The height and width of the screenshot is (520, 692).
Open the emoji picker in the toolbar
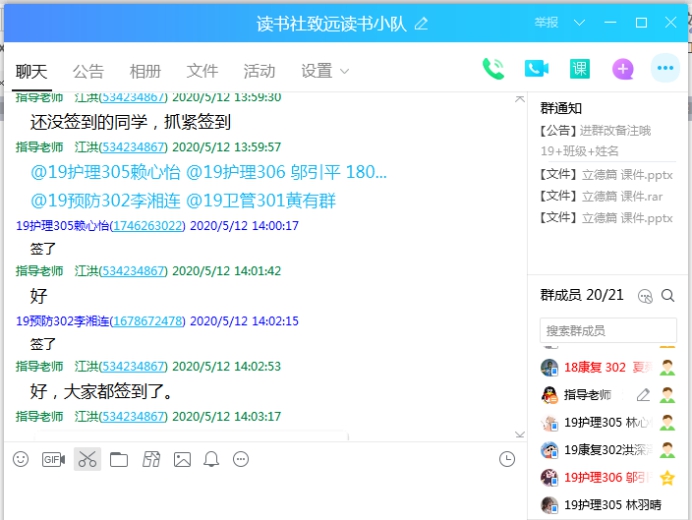[21, 459]
